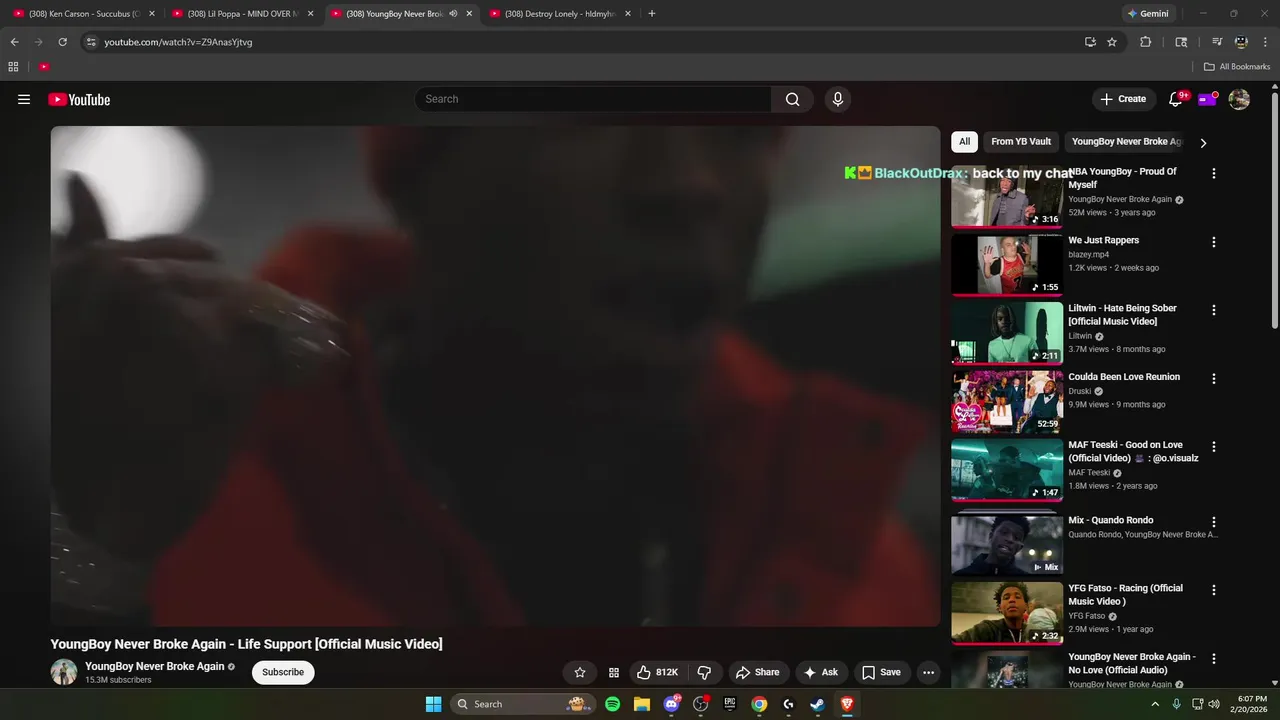Go back to previous page
Viewport: 1280px width, 720px height.
(14, 42)
